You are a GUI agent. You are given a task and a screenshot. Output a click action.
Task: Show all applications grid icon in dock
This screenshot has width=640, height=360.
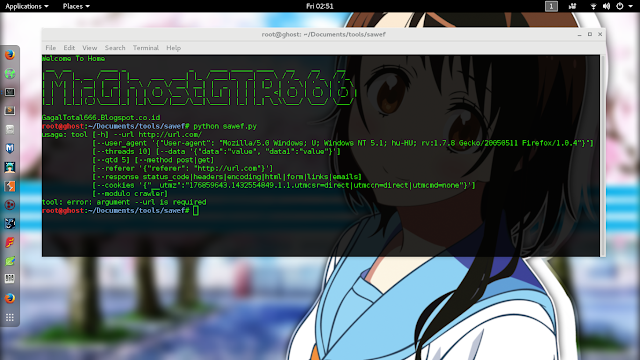10,317
